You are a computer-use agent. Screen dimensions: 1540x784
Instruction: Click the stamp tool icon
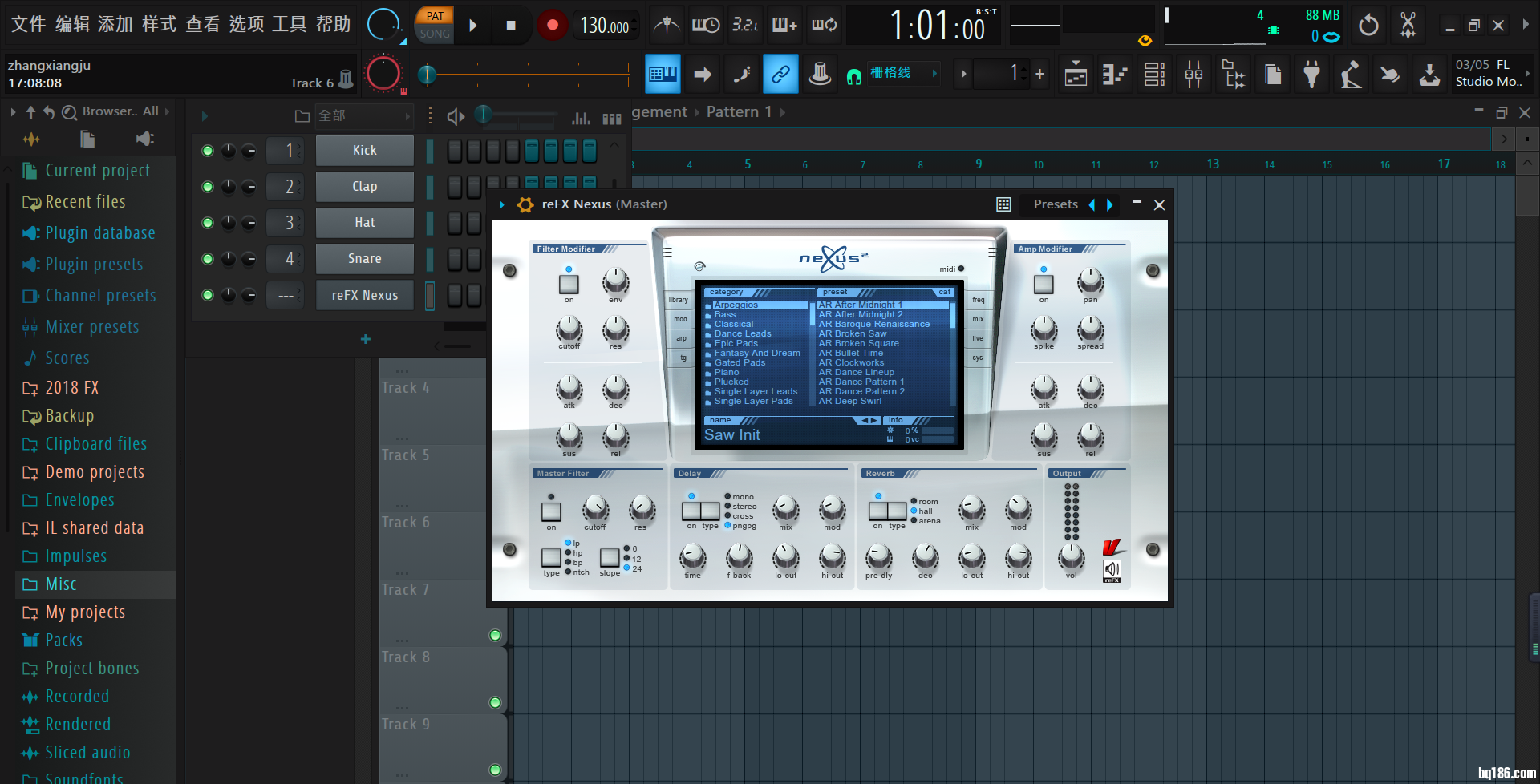coord(820,74)
